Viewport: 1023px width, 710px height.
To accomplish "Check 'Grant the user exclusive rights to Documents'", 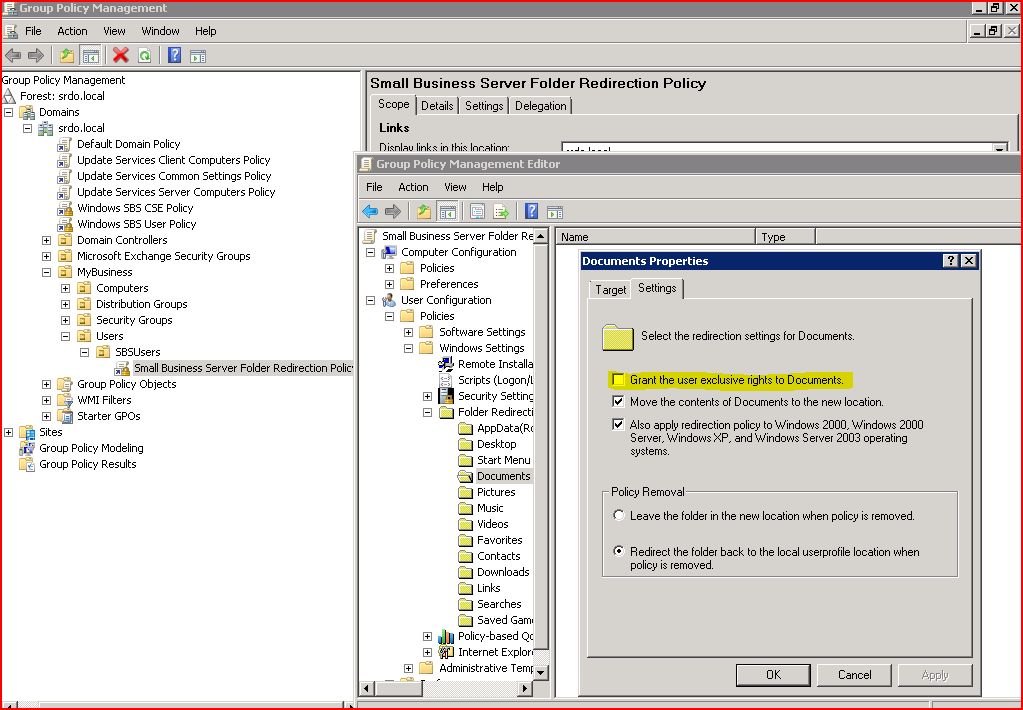I will 618,381.
